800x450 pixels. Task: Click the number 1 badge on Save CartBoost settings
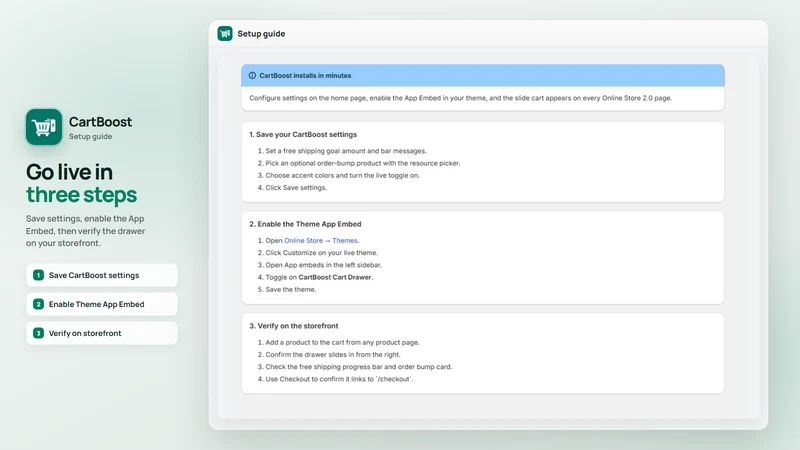coord(38,275)
